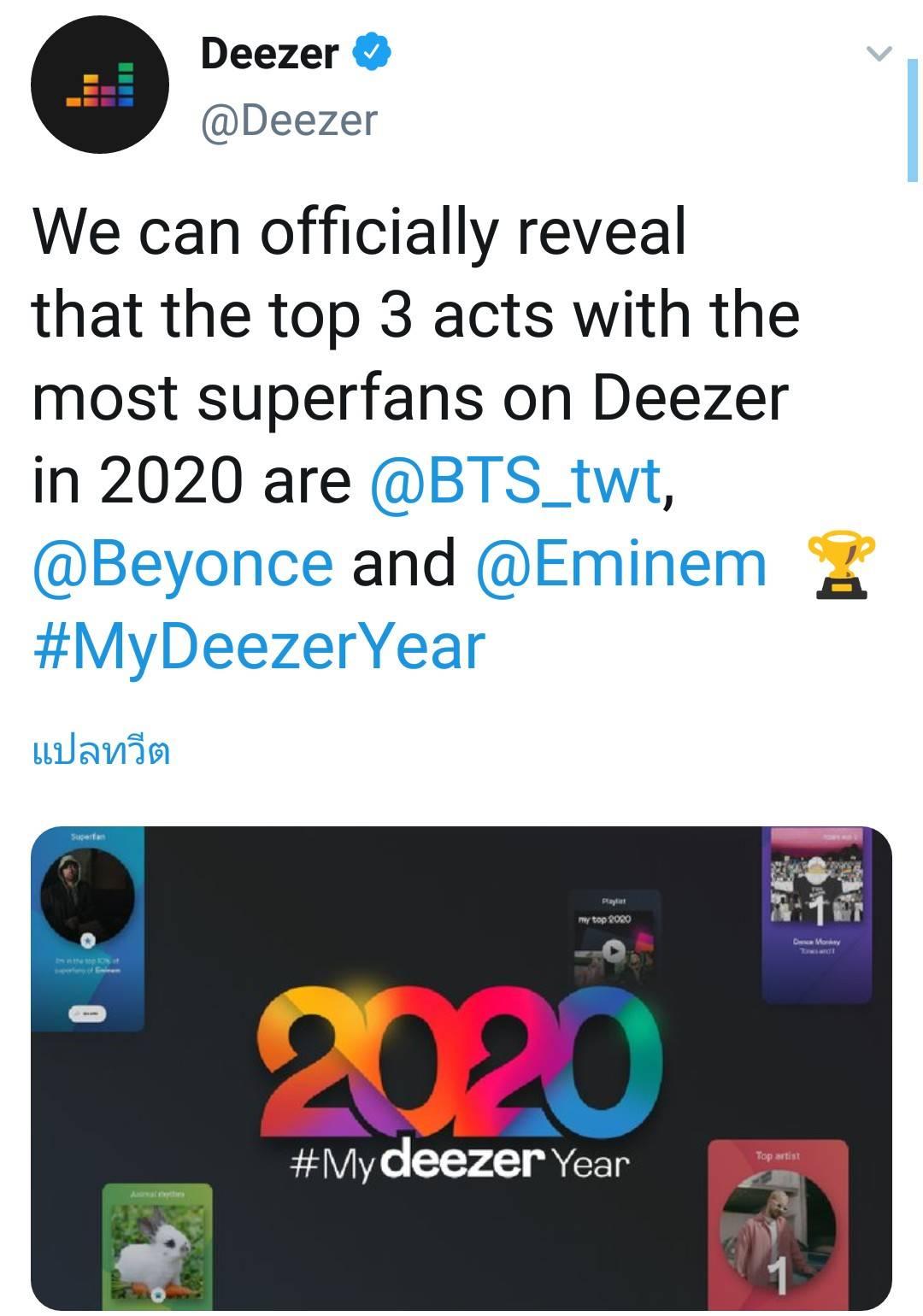Open the @Beyonce mention link
923x1316 pixels.
tap(183, 564)
